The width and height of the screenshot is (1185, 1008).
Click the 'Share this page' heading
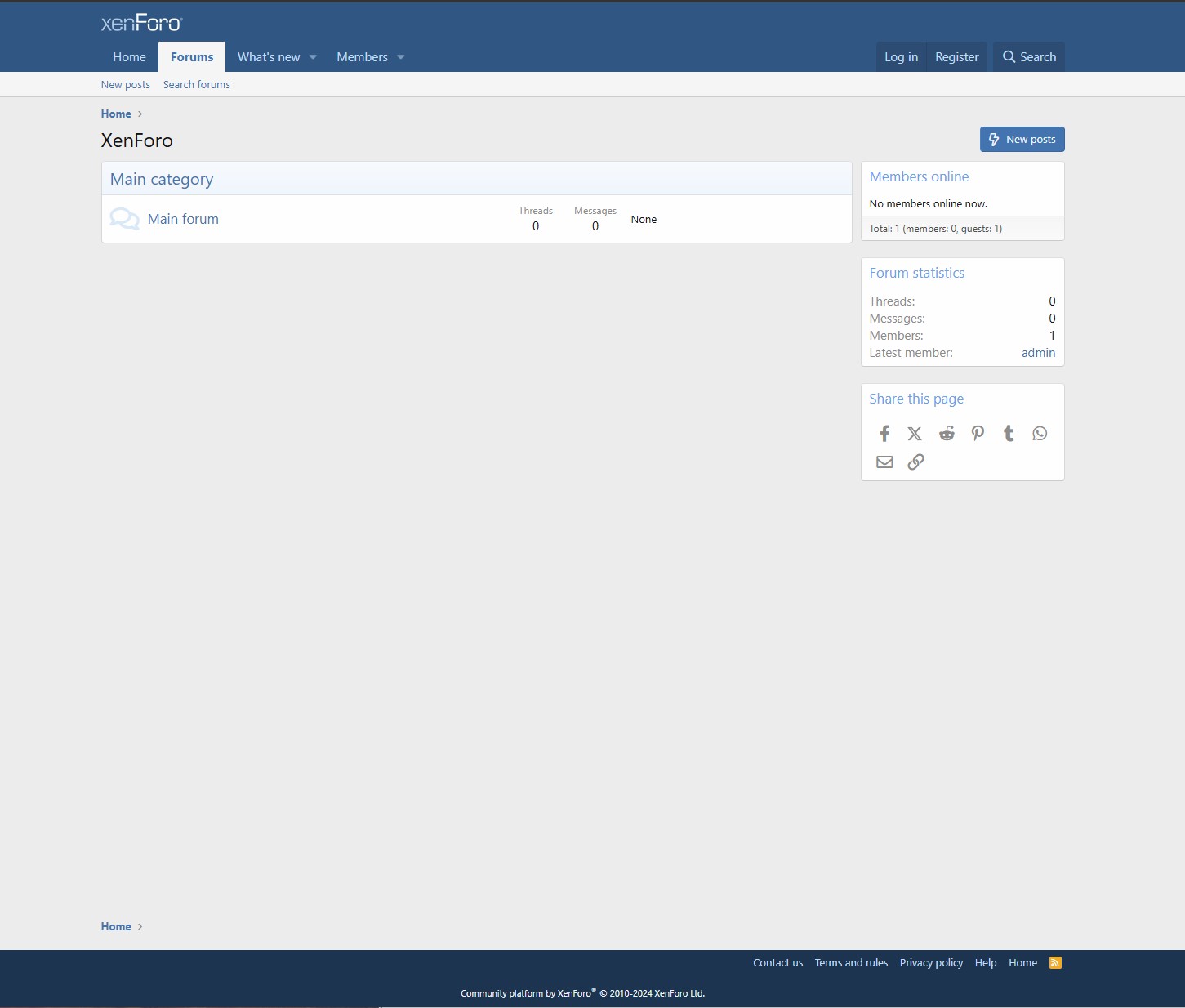coord(916,399)
